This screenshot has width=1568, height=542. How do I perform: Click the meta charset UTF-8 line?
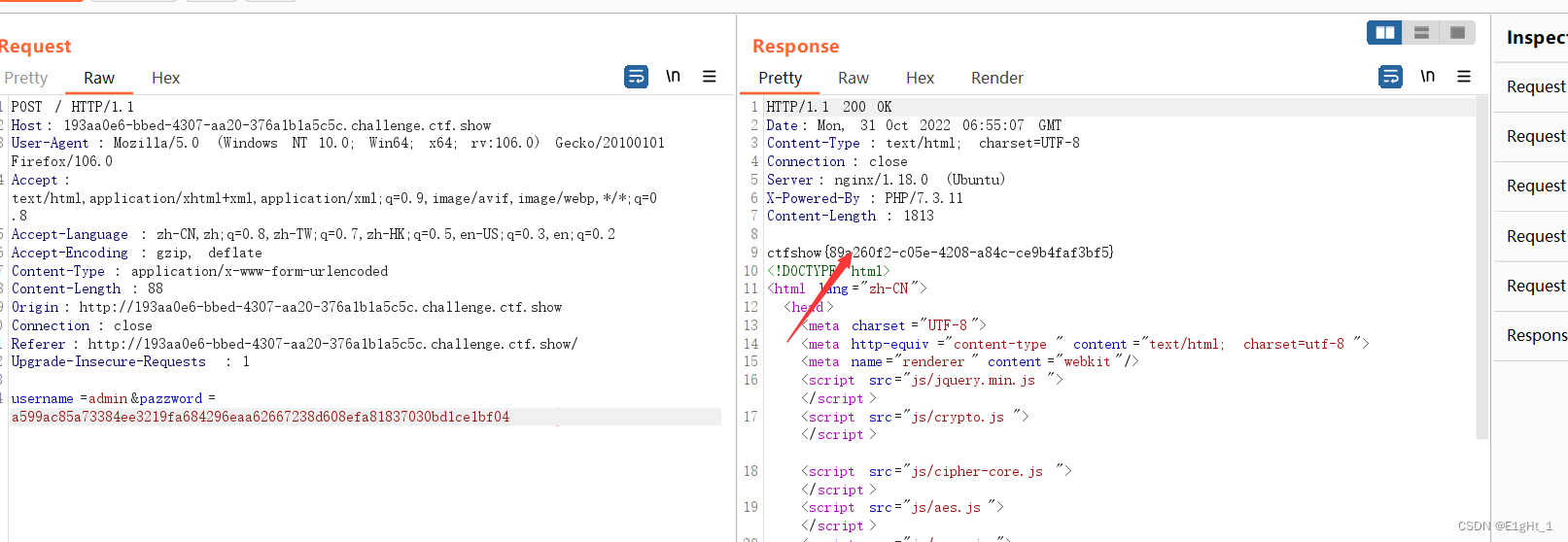pos(893,325)
